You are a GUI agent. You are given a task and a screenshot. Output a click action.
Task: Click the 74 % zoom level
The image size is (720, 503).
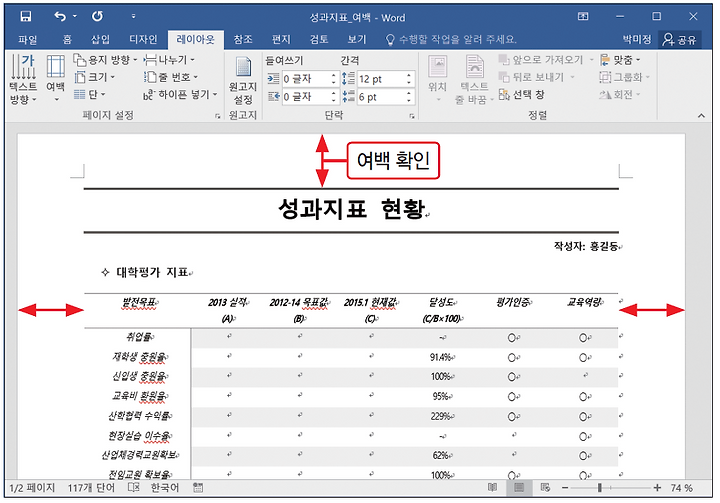click(x=681, y=488)
